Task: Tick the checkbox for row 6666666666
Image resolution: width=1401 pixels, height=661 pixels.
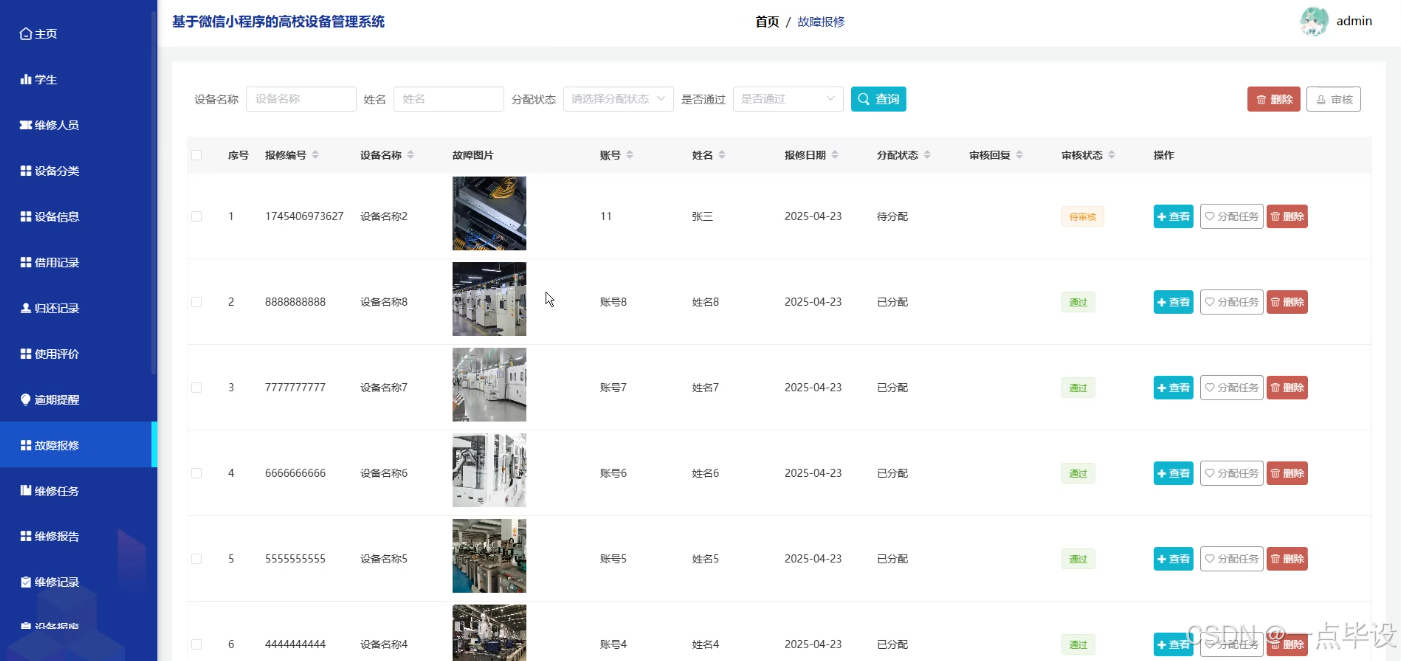Action: click(196, 473)
